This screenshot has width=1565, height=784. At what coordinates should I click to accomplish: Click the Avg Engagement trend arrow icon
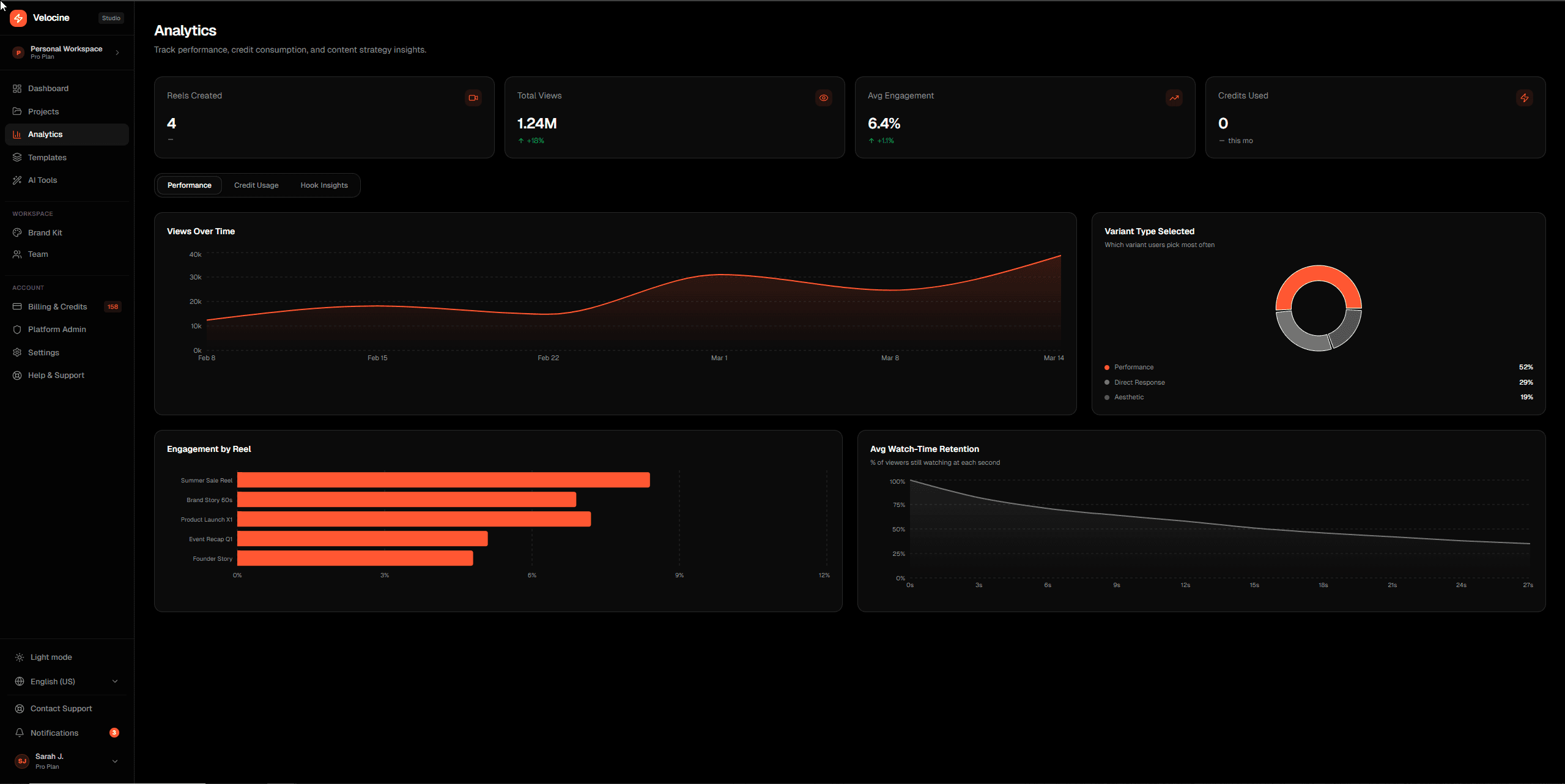click(x=1174, y=98)
